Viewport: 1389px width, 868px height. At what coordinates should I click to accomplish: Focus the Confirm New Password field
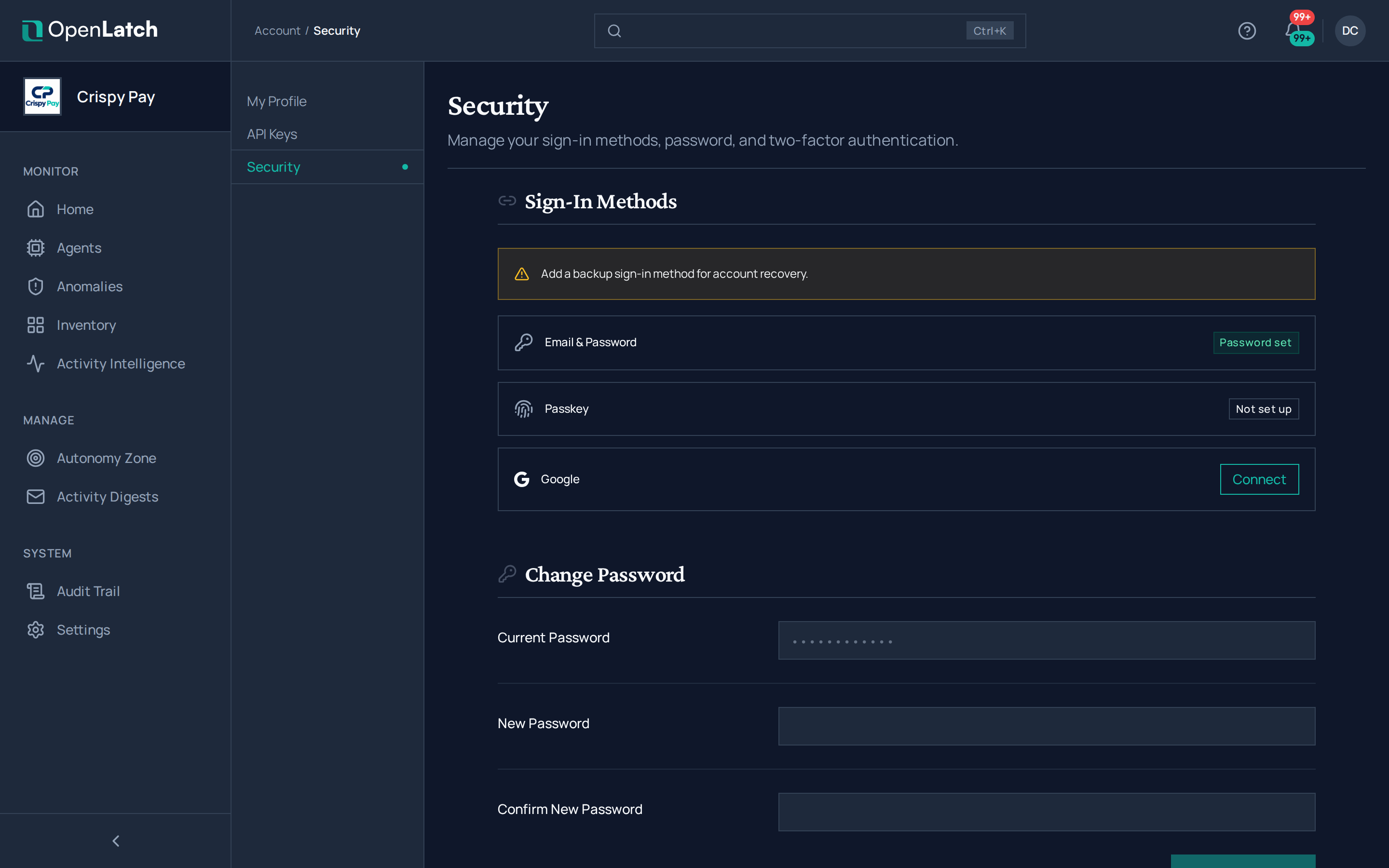pos(1047,812)
